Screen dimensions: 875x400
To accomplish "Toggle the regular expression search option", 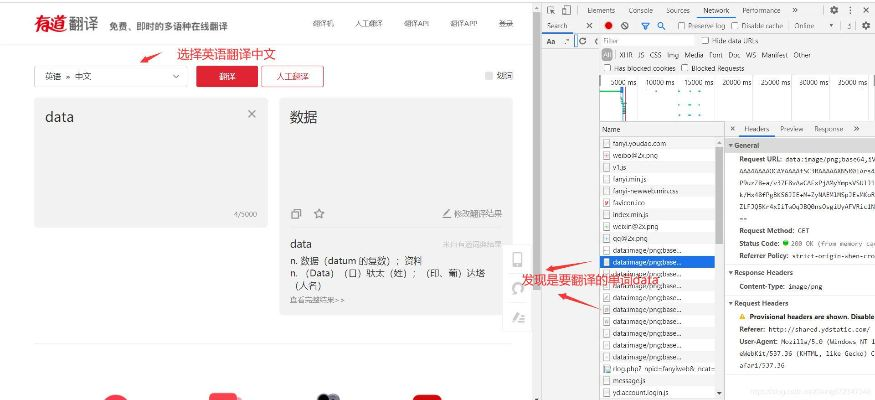I will [568, 41].
